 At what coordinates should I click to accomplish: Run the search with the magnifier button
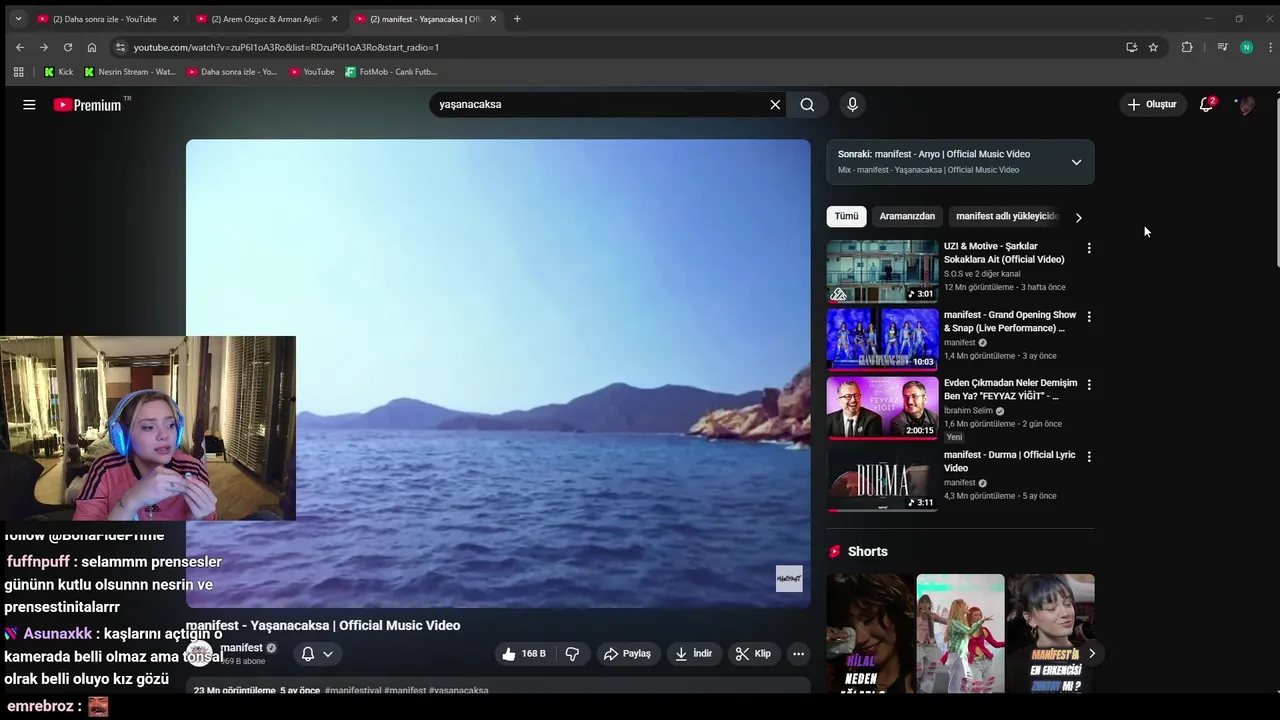(x=807, y=104)
